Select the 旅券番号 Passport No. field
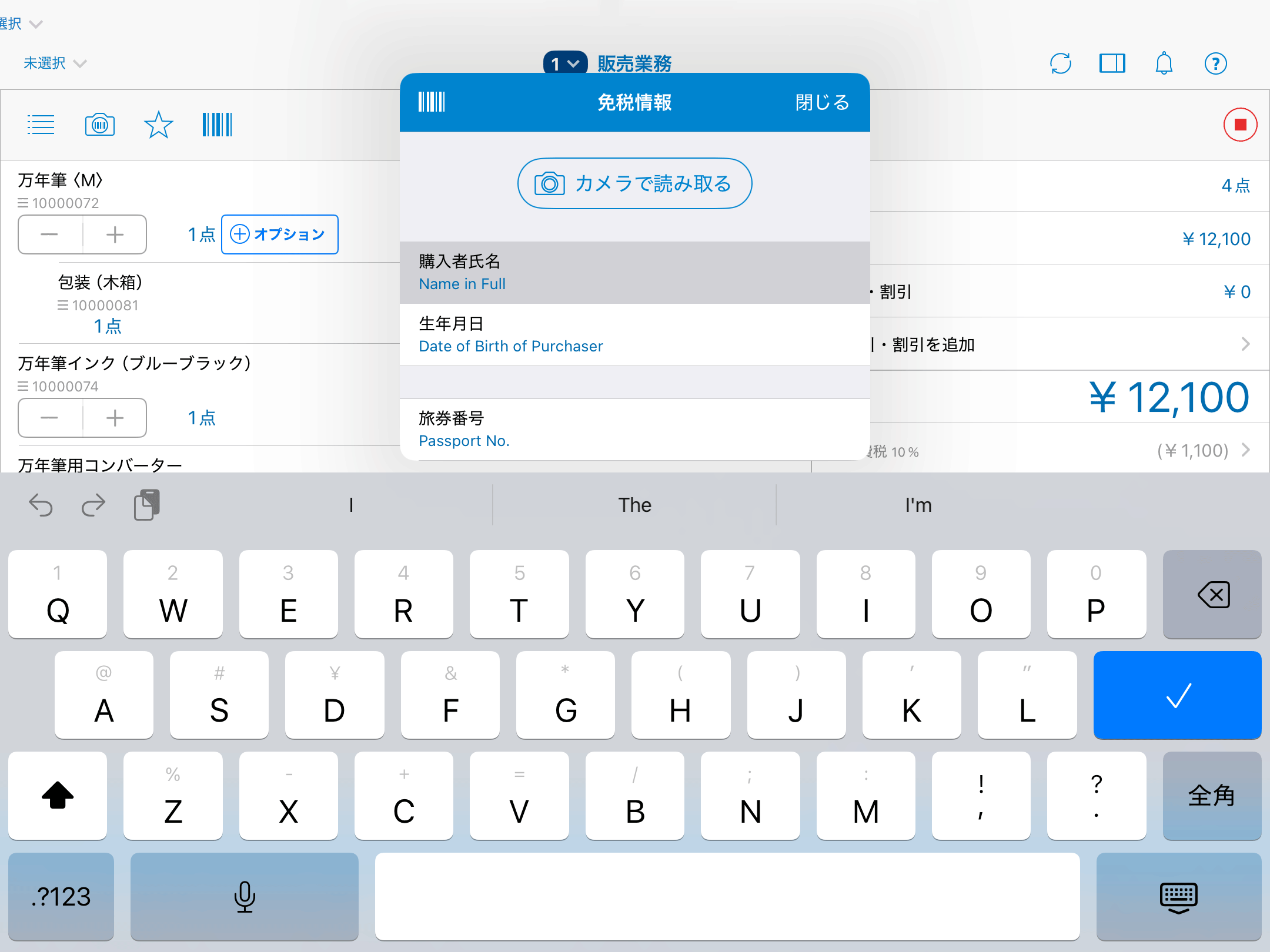Screen dimensions: 1270x952 pos(634,430)
